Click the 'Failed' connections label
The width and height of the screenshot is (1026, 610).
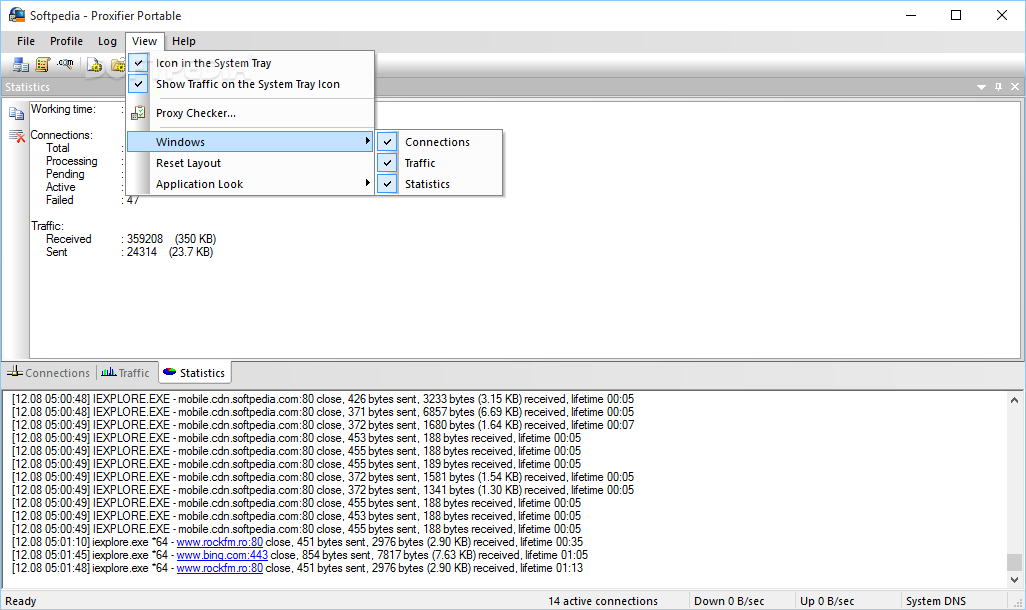(60, 200)
